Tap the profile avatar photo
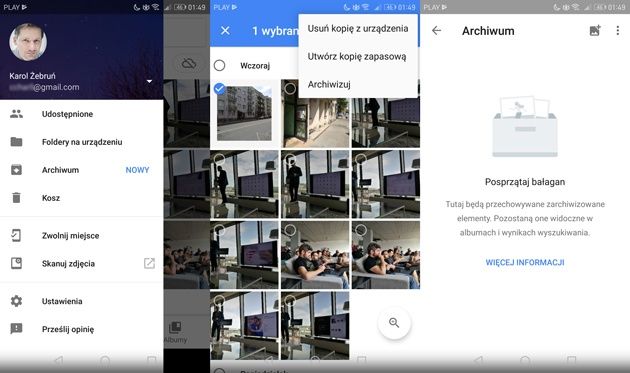The width and height of the screenshot is (630, 373). (x=28, y=42)
